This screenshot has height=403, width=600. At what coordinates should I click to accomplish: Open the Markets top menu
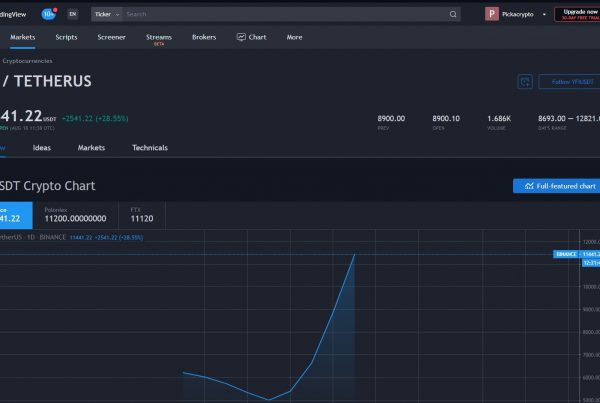(x=23, y=37)
